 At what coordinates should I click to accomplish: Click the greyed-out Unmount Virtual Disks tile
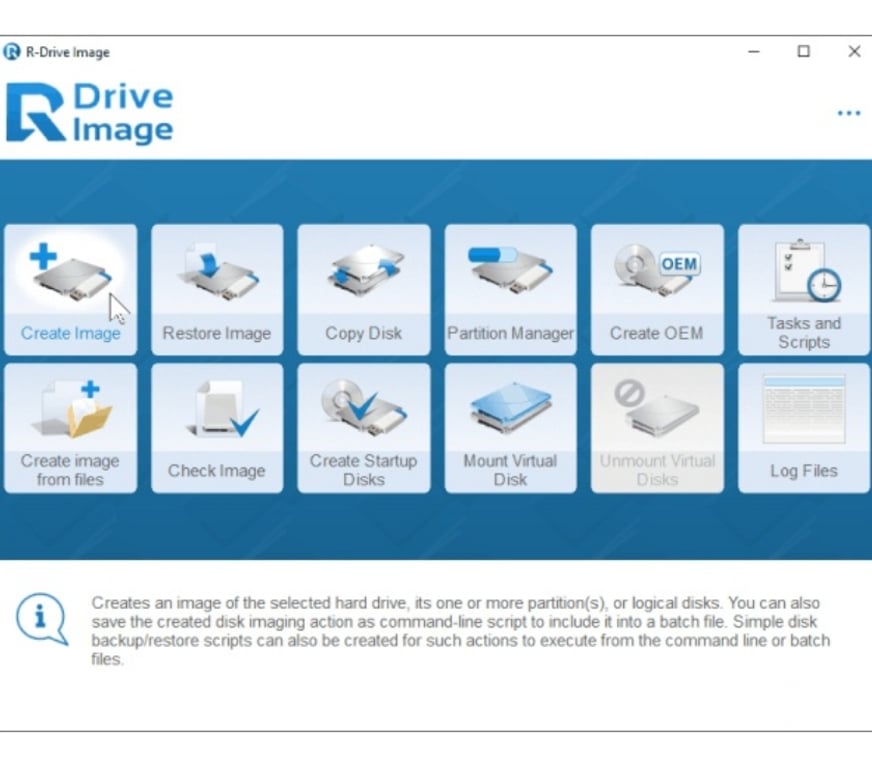[657, 428]
